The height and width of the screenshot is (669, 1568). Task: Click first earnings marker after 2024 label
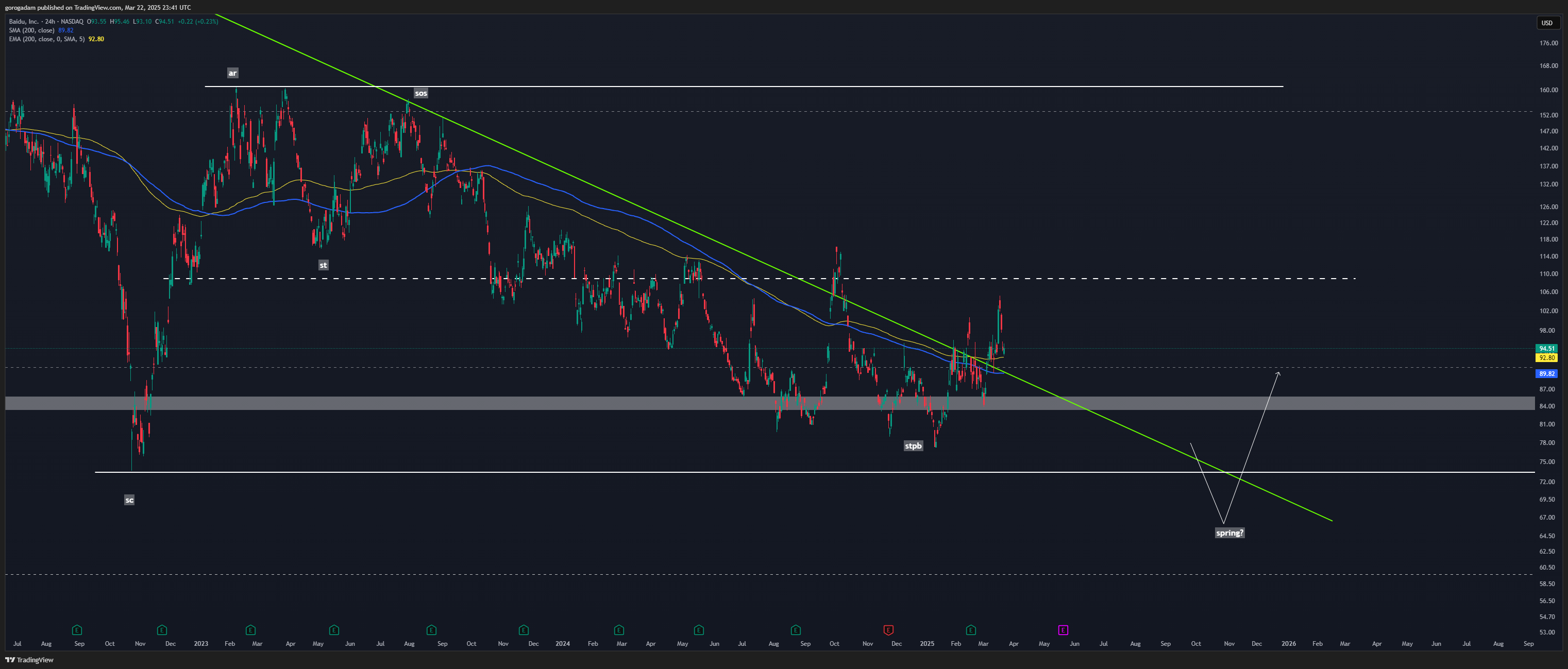[x=619, y=629]
